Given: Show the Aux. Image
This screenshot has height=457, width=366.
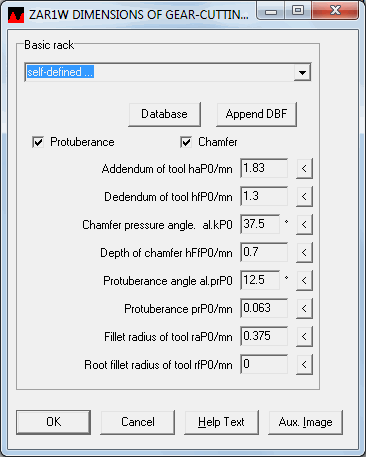Looking at the screenshot, I should (305, 422).
